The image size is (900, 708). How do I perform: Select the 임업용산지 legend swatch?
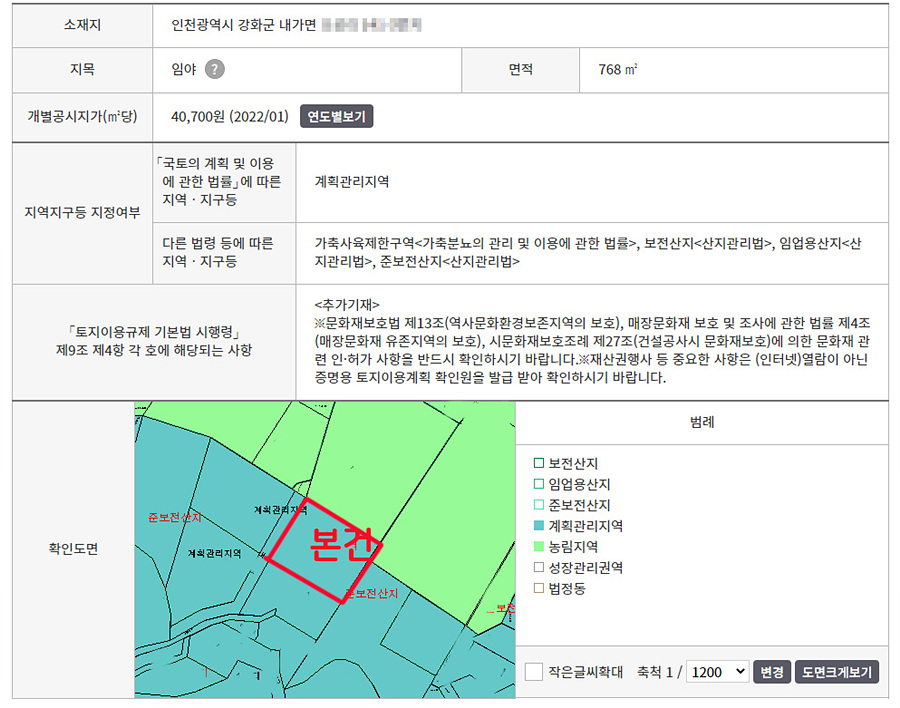(540, 484)
